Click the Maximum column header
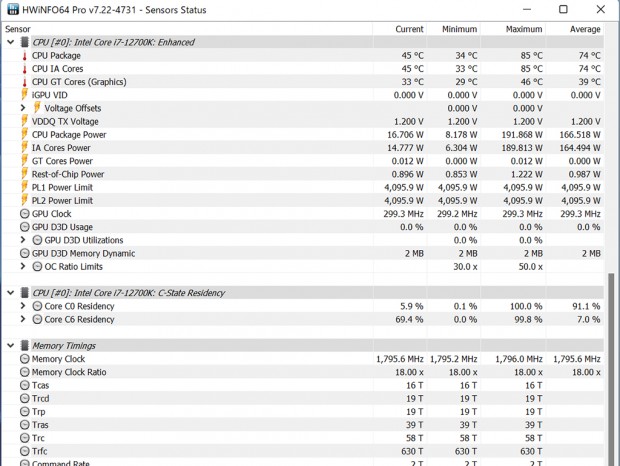The image size is (620, 466). pos(527,30)
